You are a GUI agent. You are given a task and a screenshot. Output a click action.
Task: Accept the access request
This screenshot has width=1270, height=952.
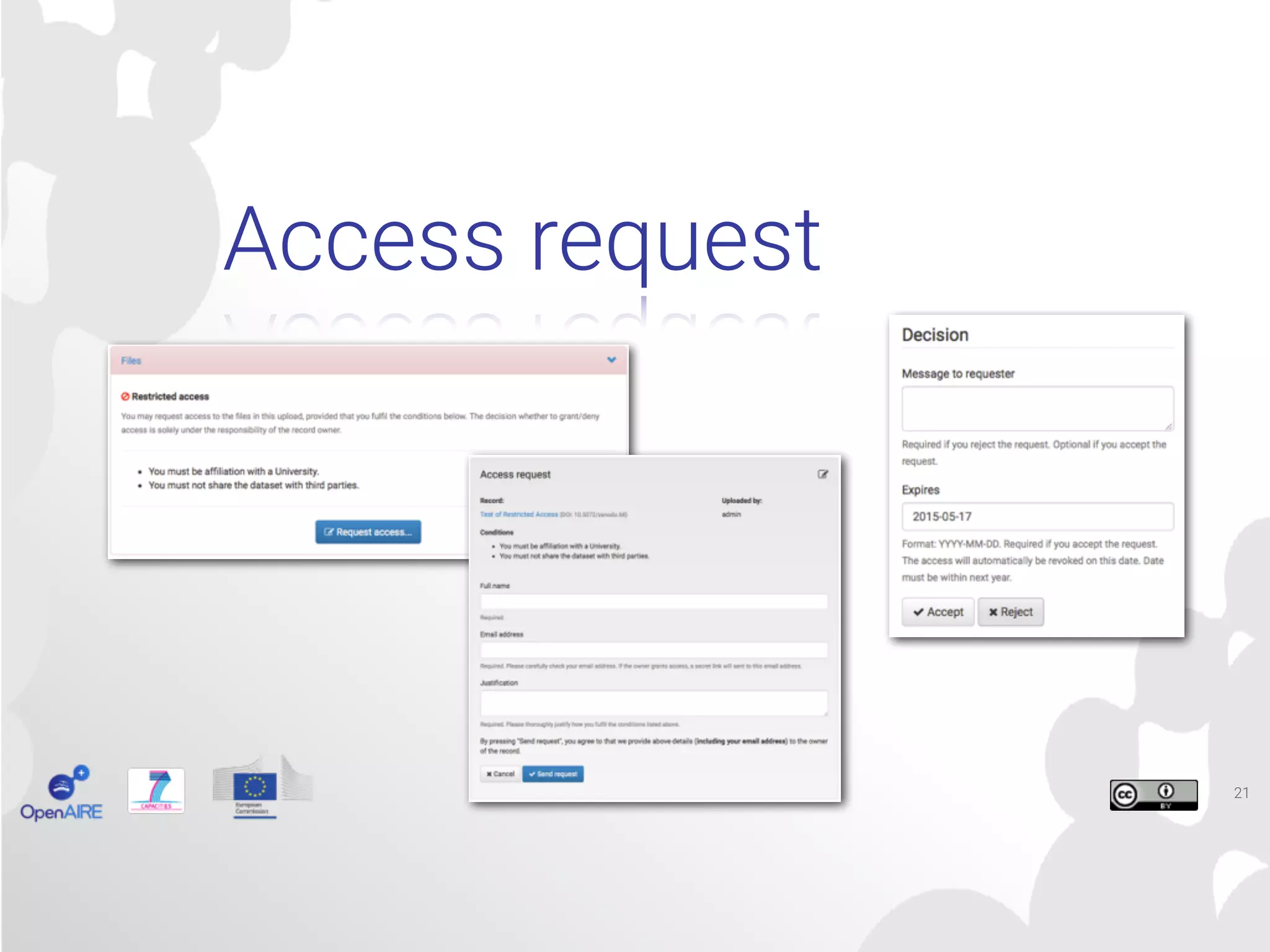pos(938,612)
